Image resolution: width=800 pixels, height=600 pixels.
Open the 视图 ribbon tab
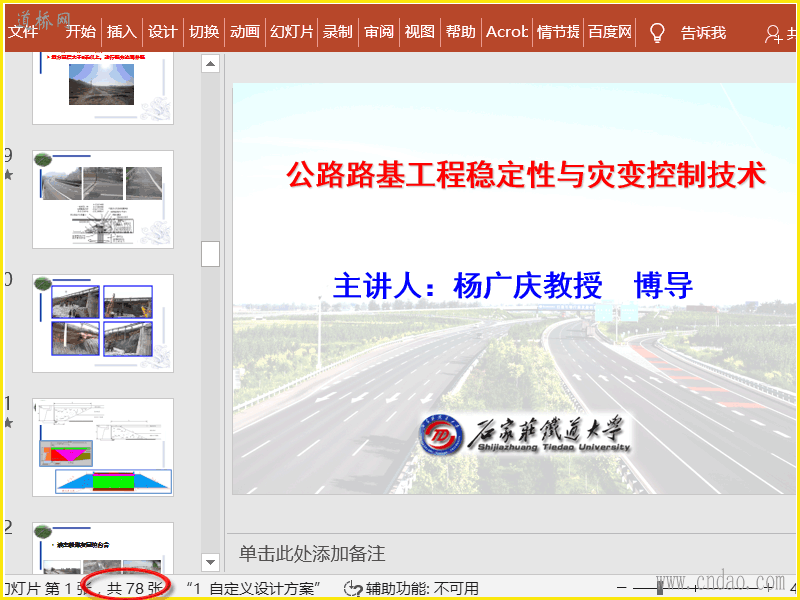click(x=419, y=32)
